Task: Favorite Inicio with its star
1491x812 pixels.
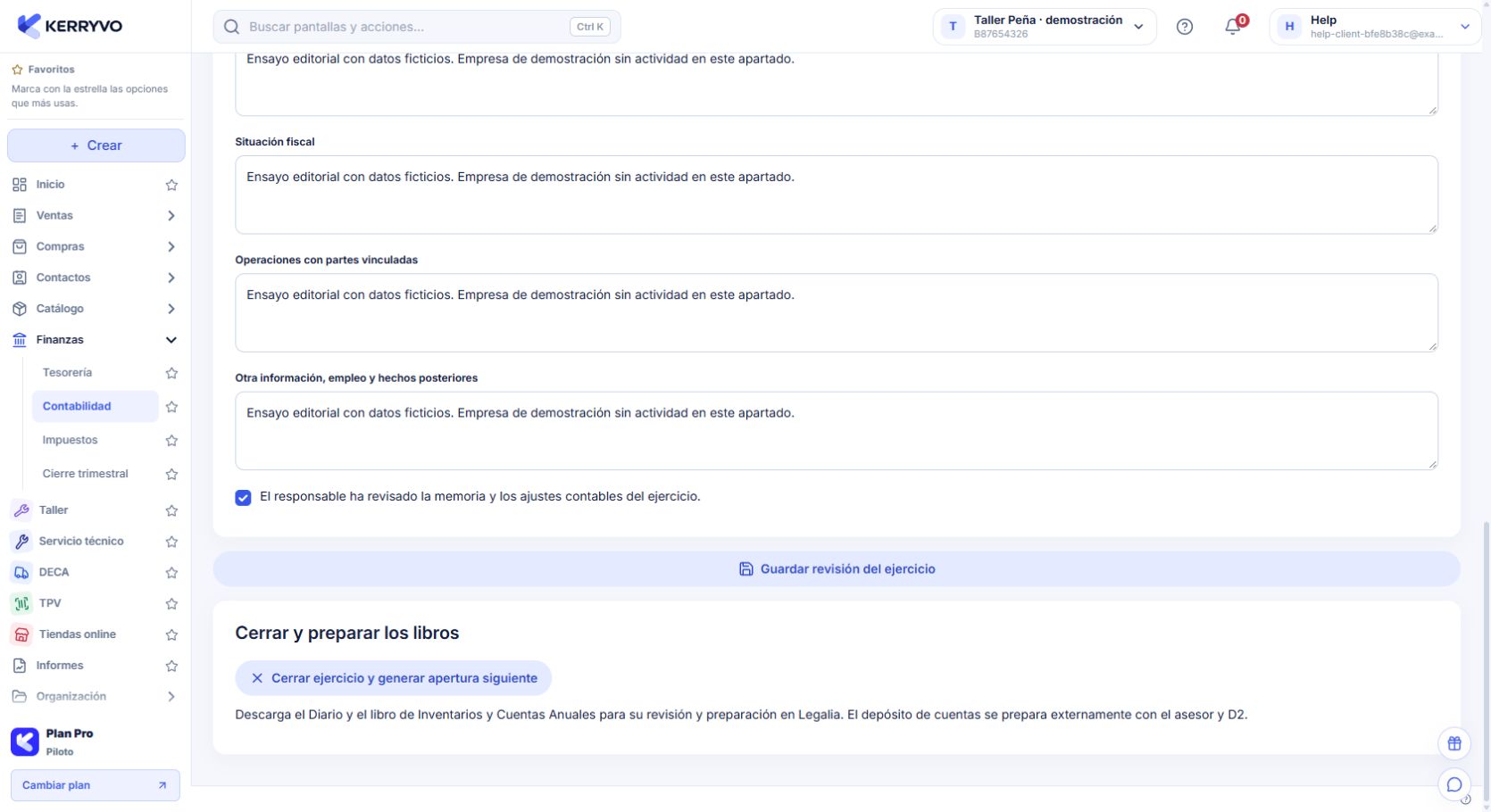Action: pyautogui.click(x=171, y=186)
